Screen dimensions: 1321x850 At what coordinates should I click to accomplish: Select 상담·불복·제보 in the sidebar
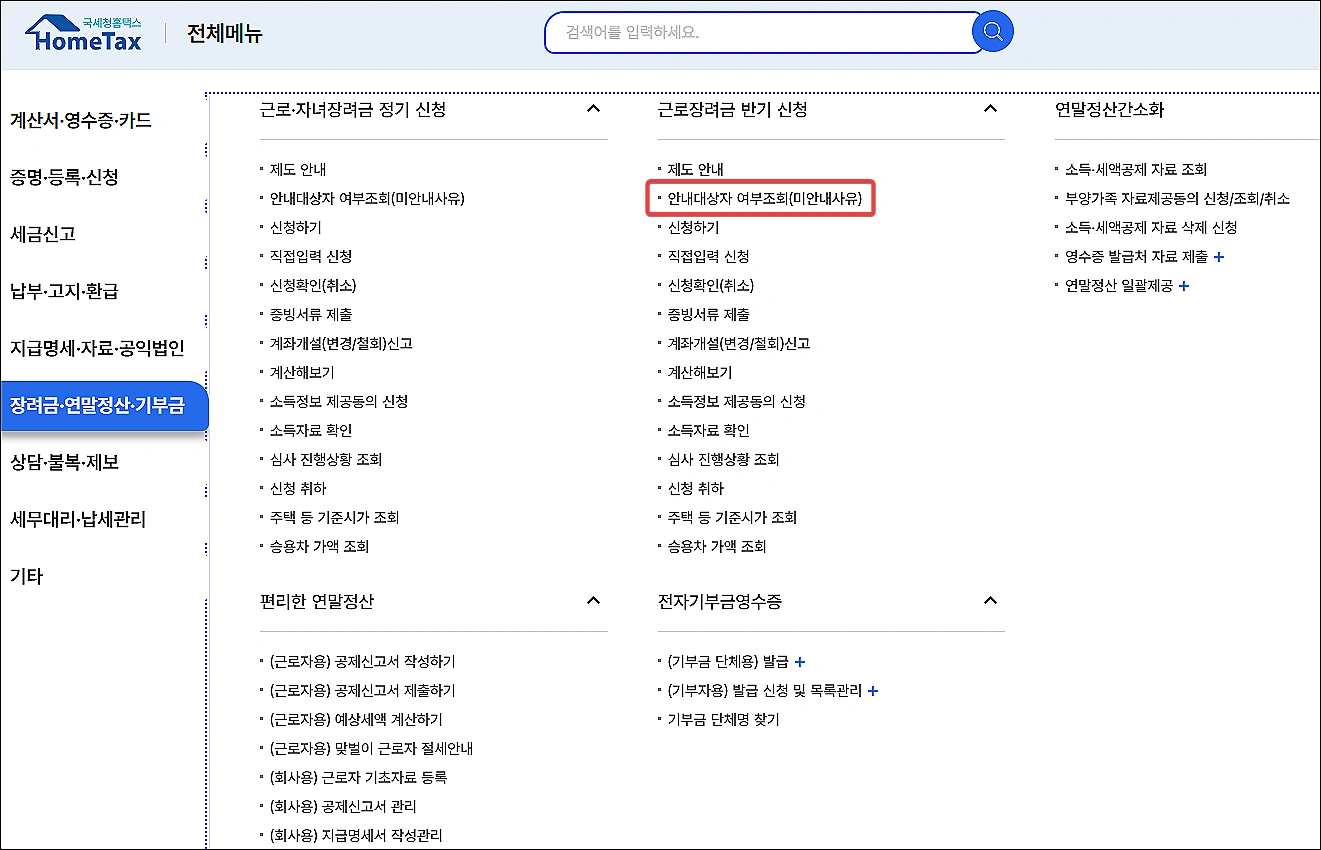coord(66,462)
